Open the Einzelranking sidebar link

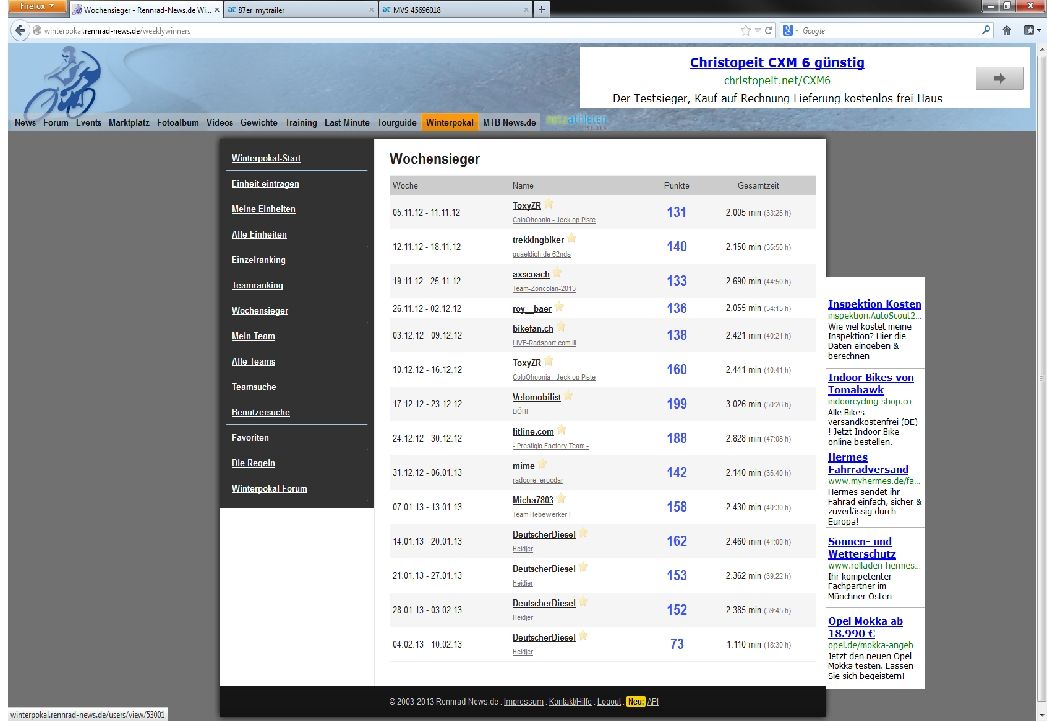[258, 260]
